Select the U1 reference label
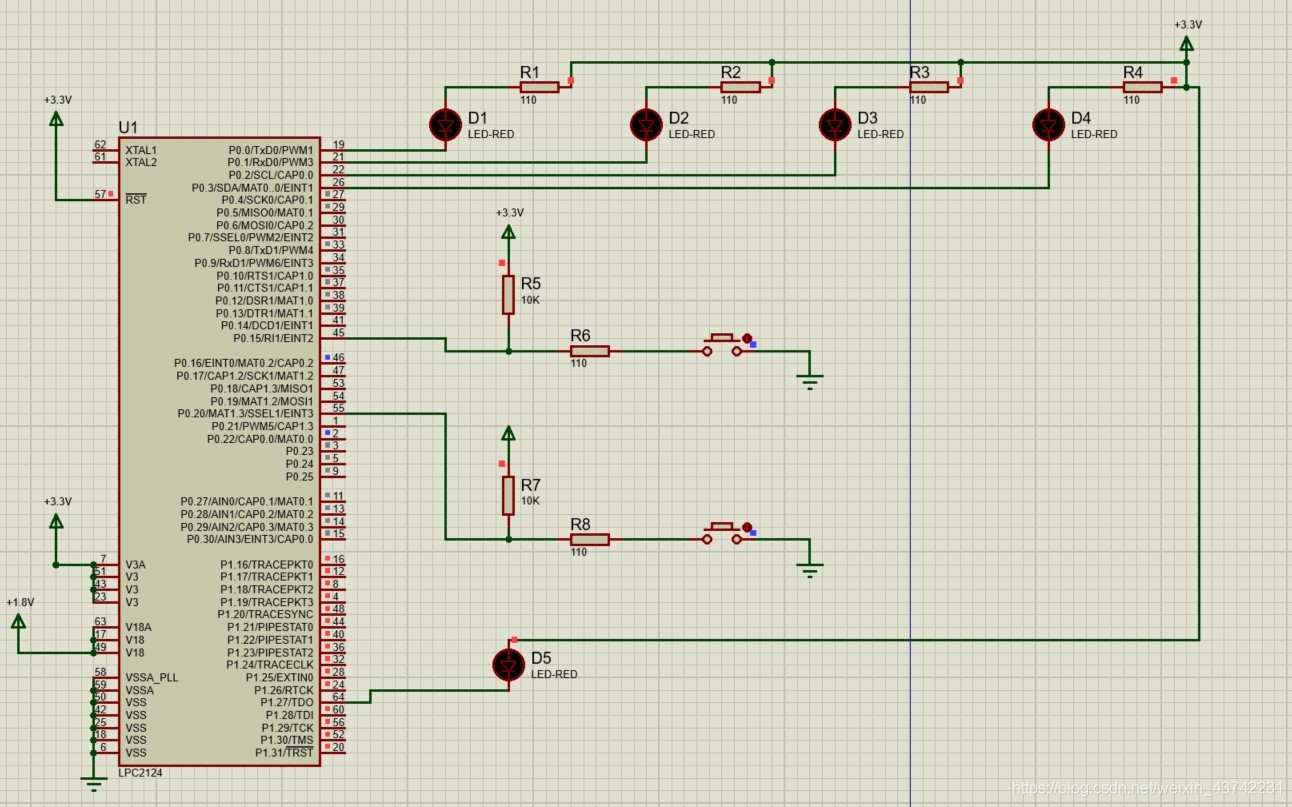The image size is (1292, 807). 129,127
